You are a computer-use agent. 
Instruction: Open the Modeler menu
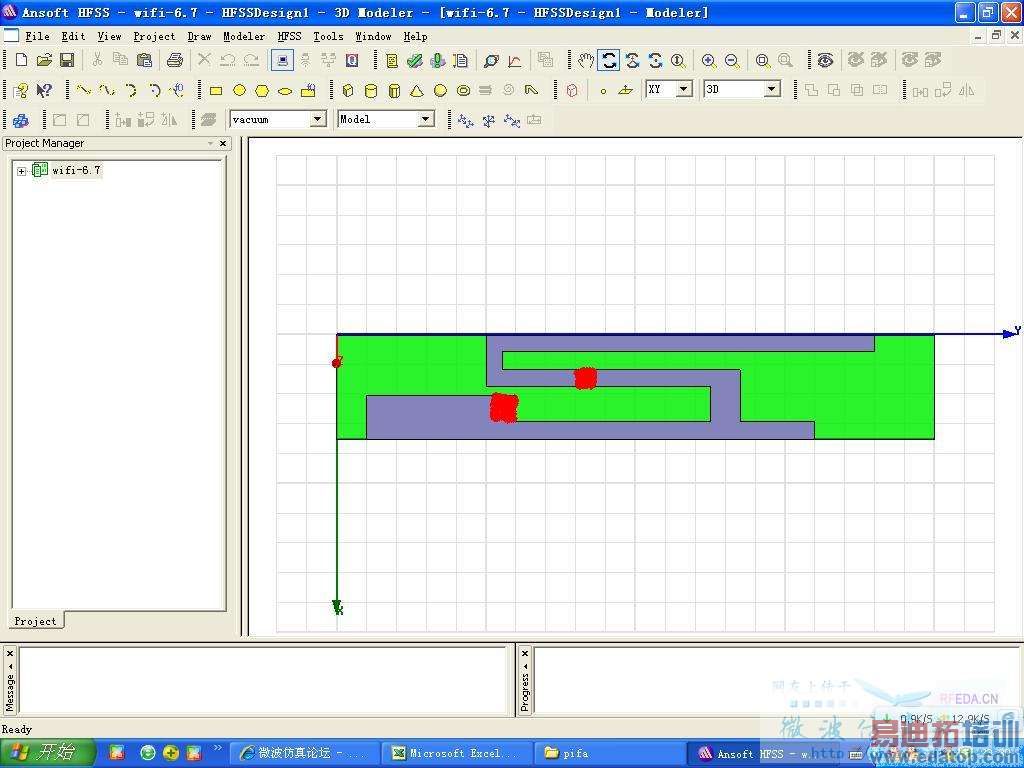244,36
